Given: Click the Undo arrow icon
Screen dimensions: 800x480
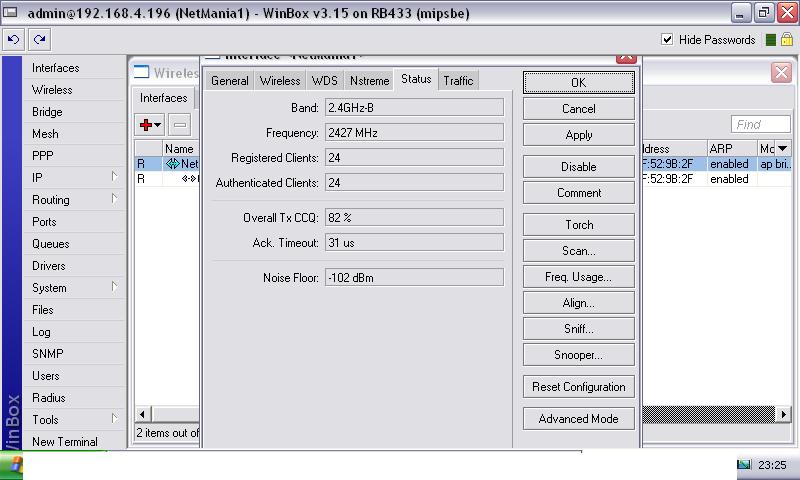Looking at the screenshot, I should [14, 39].
